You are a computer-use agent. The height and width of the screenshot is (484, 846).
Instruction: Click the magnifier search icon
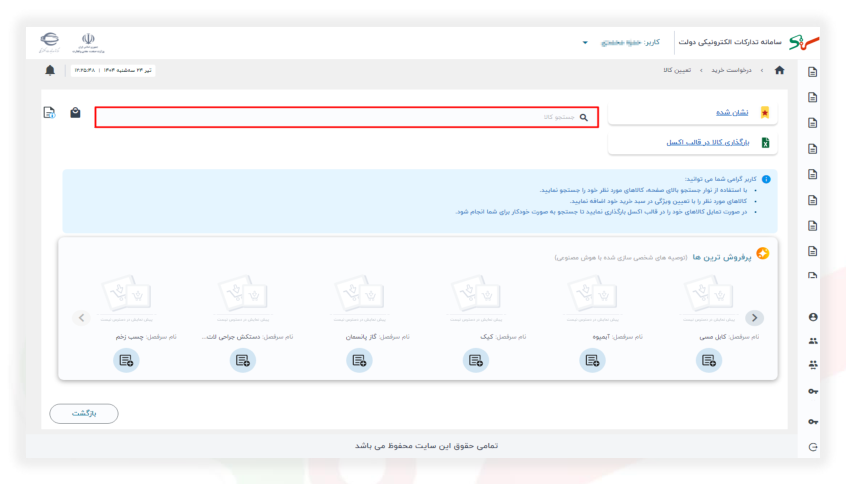coord(584,117)
